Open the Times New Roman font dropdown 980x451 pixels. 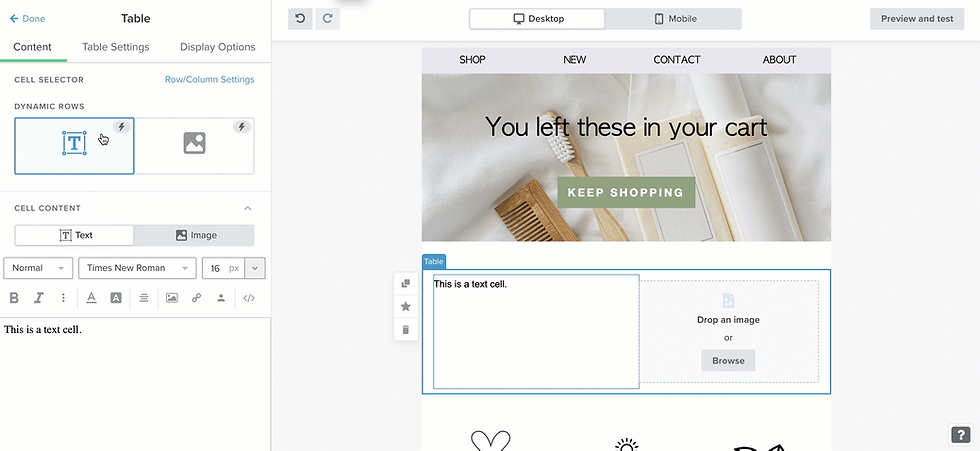[138, 268]
